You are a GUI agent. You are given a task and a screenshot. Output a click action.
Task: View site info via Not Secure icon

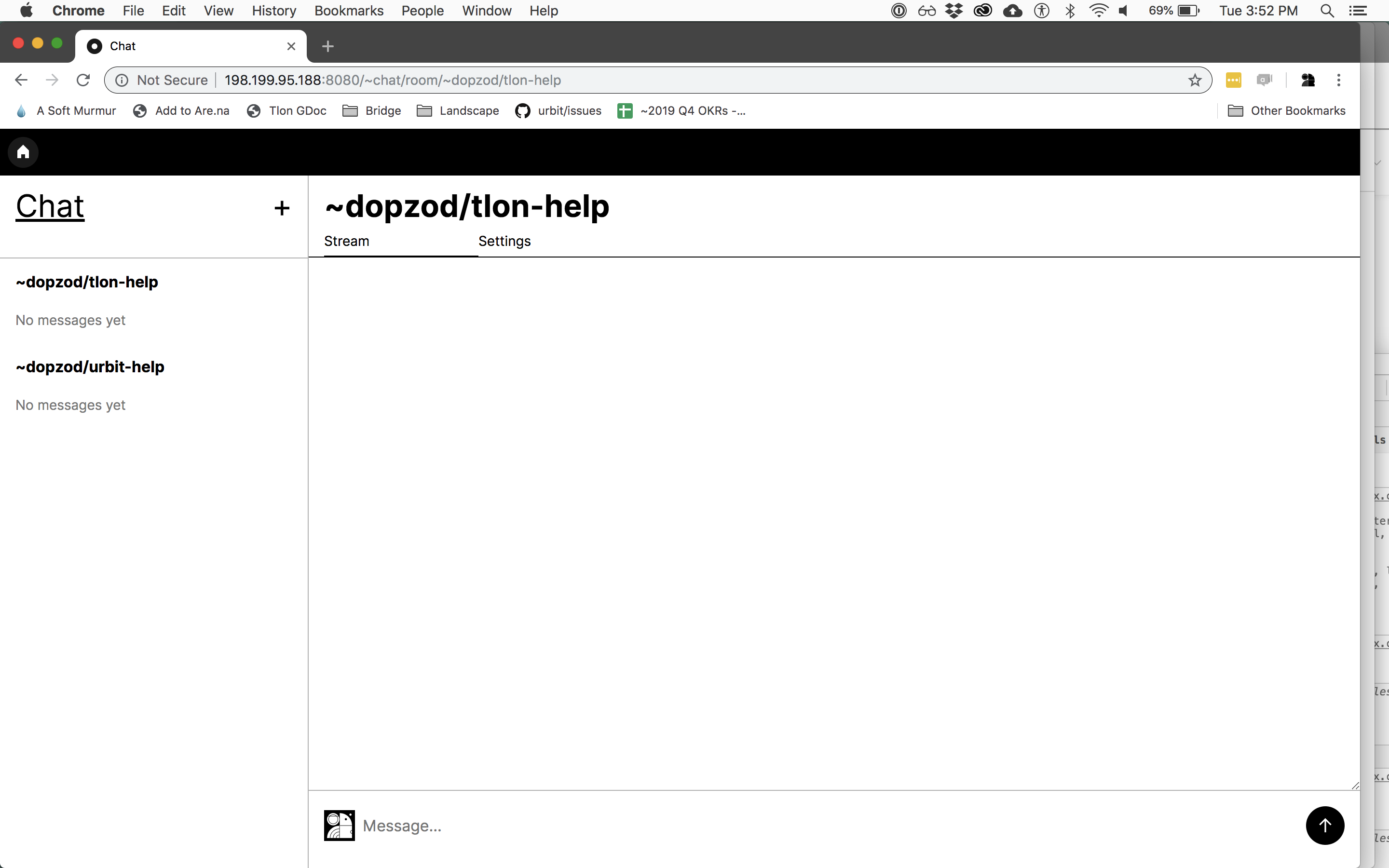[122, 80]
